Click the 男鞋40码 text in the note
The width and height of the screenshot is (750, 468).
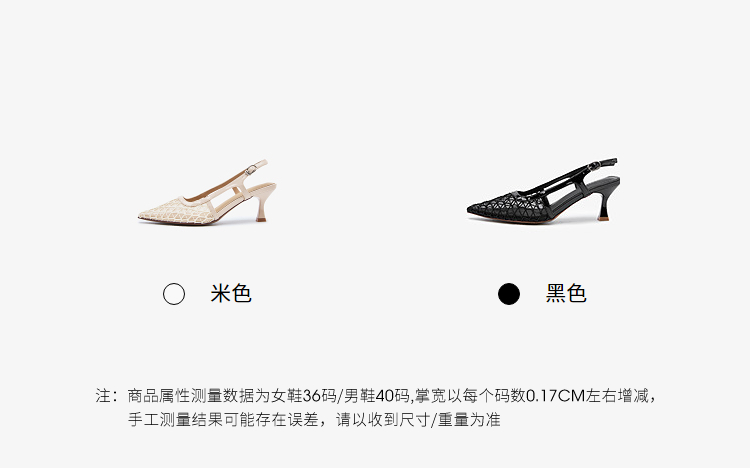(376, 396)
